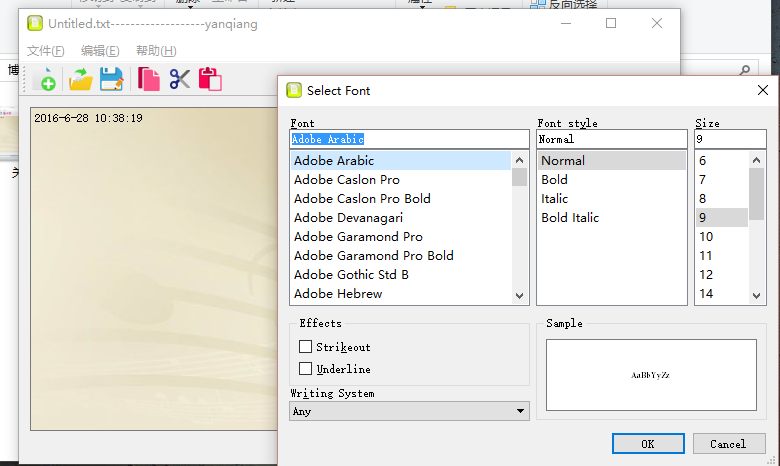Viewport: 780px width, 466px height.
Task: Click the Copy pages toolbar icon
Action: coord(148,79)
